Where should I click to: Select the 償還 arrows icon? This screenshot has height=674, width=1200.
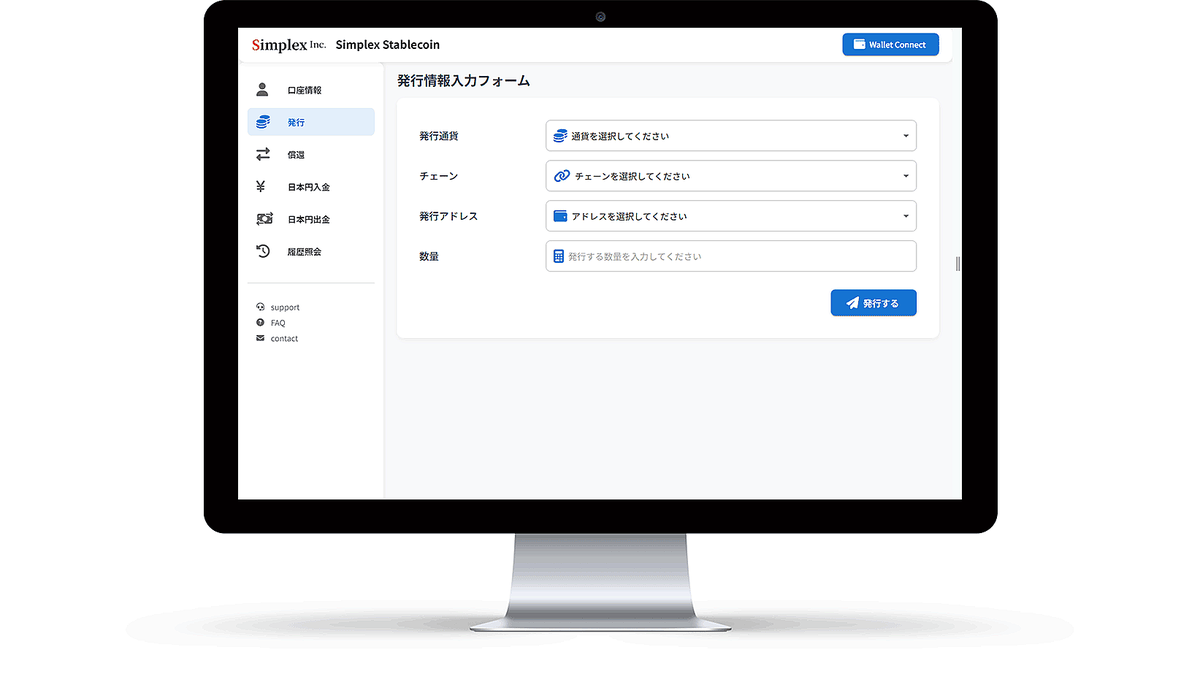pyautogui.click(x=262, y=154)
